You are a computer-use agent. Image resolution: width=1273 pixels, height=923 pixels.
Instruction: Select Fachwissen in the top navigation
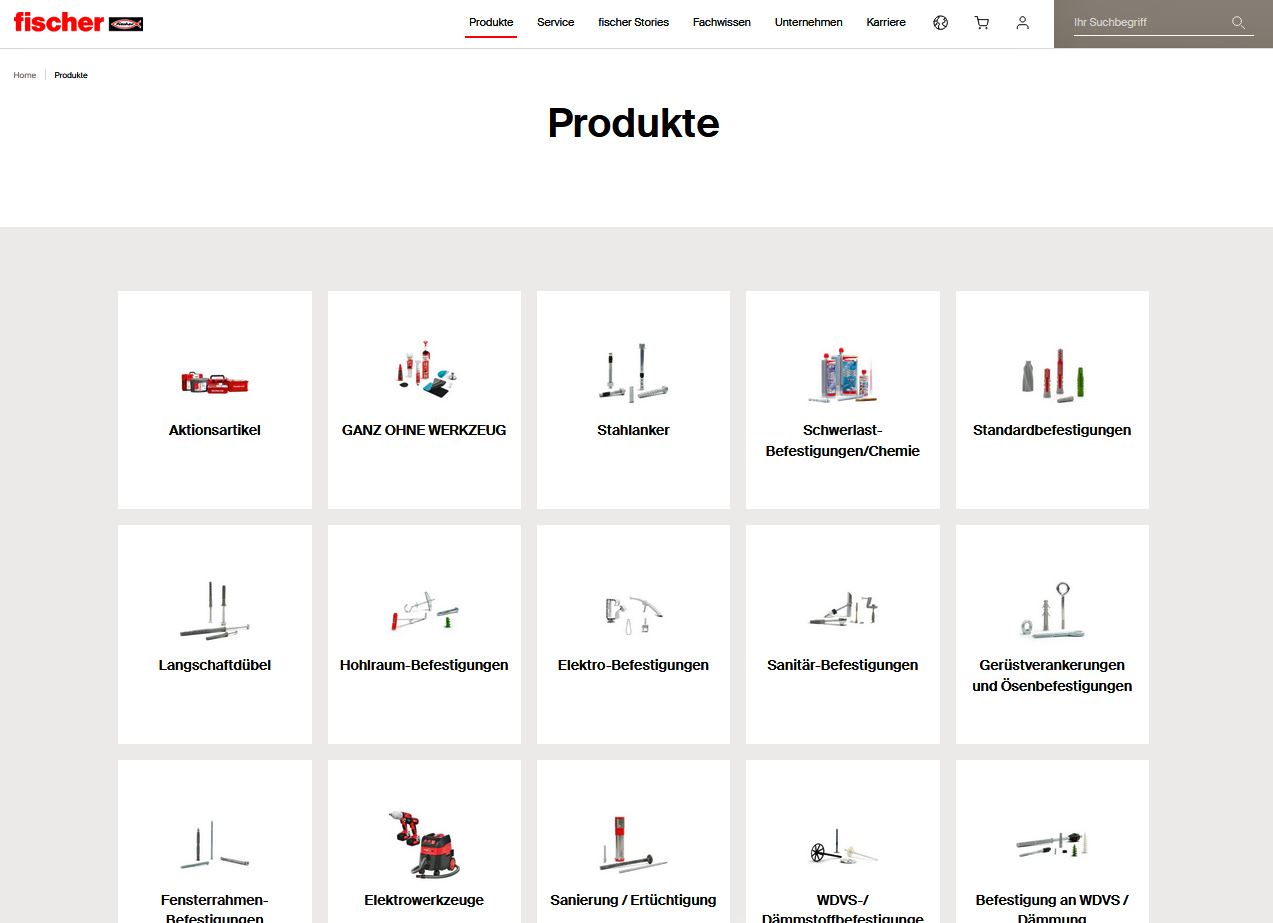tap(721, 23)
